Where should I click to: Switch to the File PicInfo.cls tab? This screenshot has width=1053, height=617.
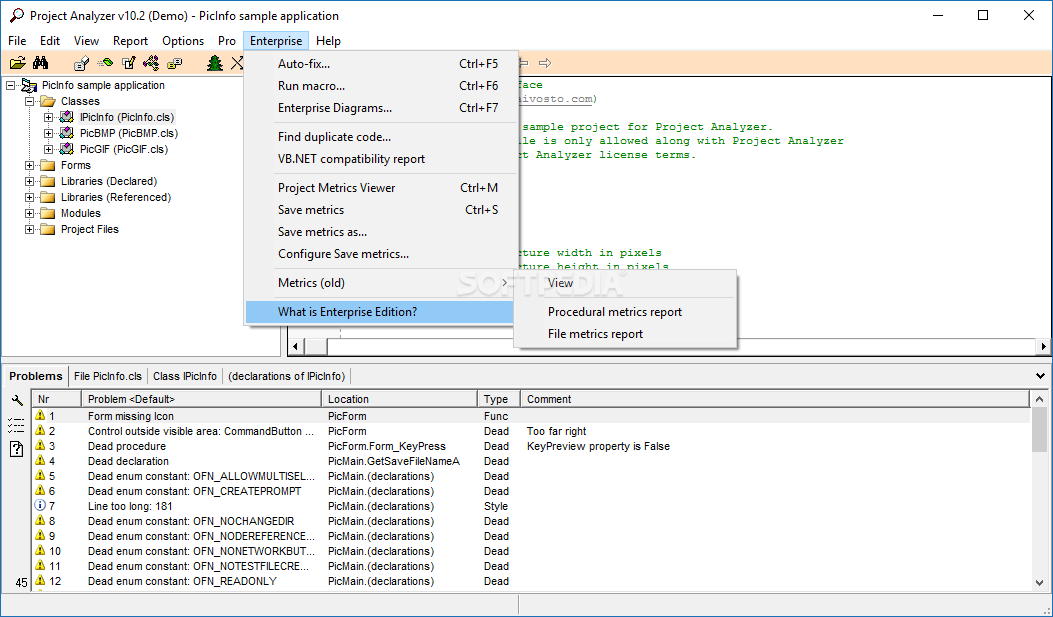coord(108,377)
